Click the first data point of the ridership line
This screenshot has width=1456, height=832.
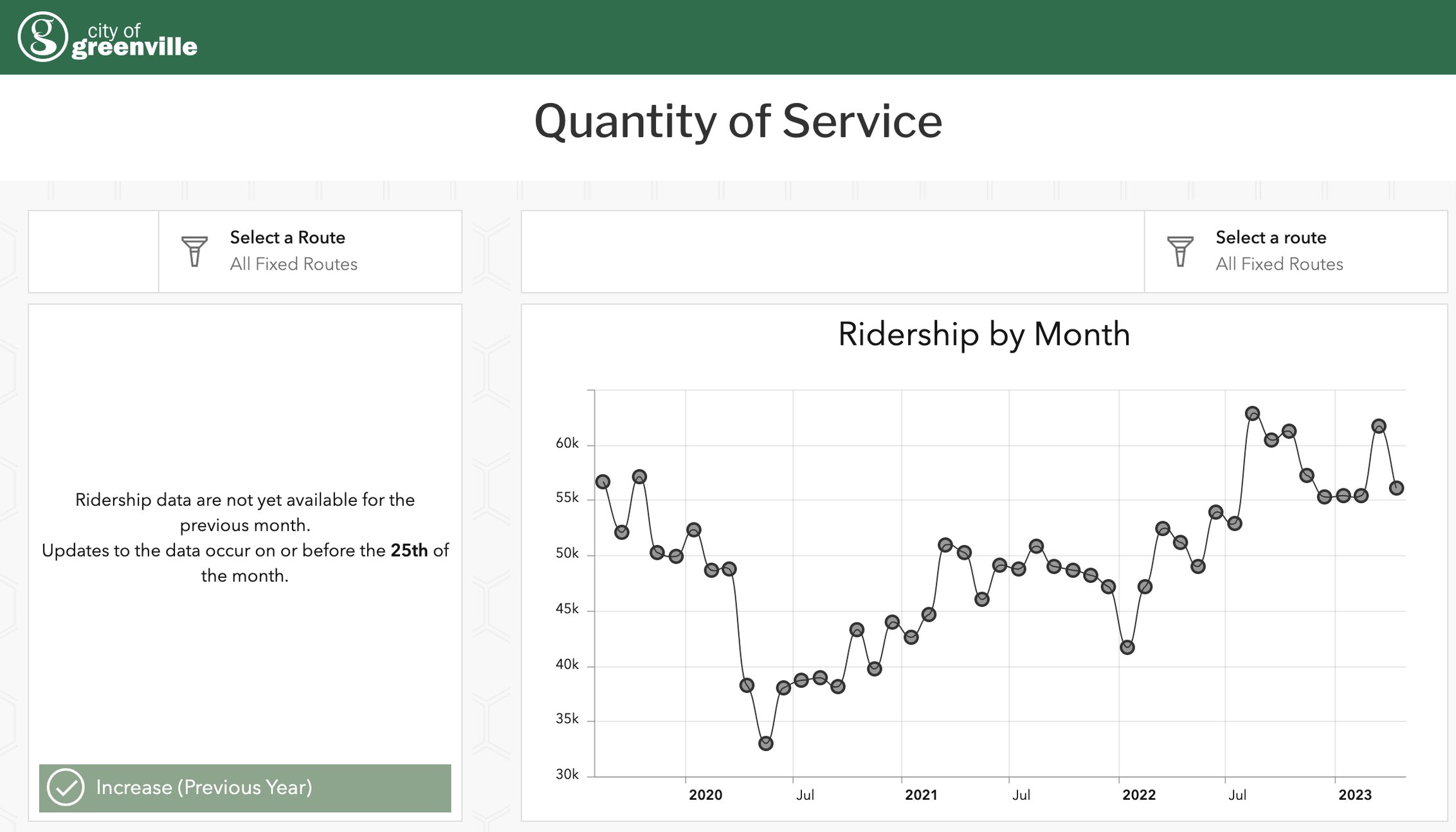point(603,481)
